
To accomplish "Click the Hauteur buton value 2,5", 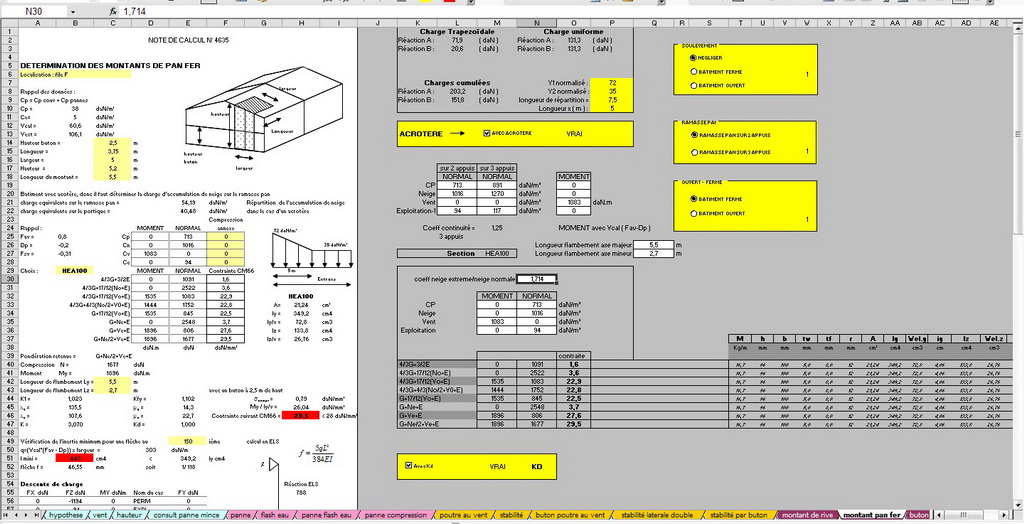I will (x=112, y=142).
